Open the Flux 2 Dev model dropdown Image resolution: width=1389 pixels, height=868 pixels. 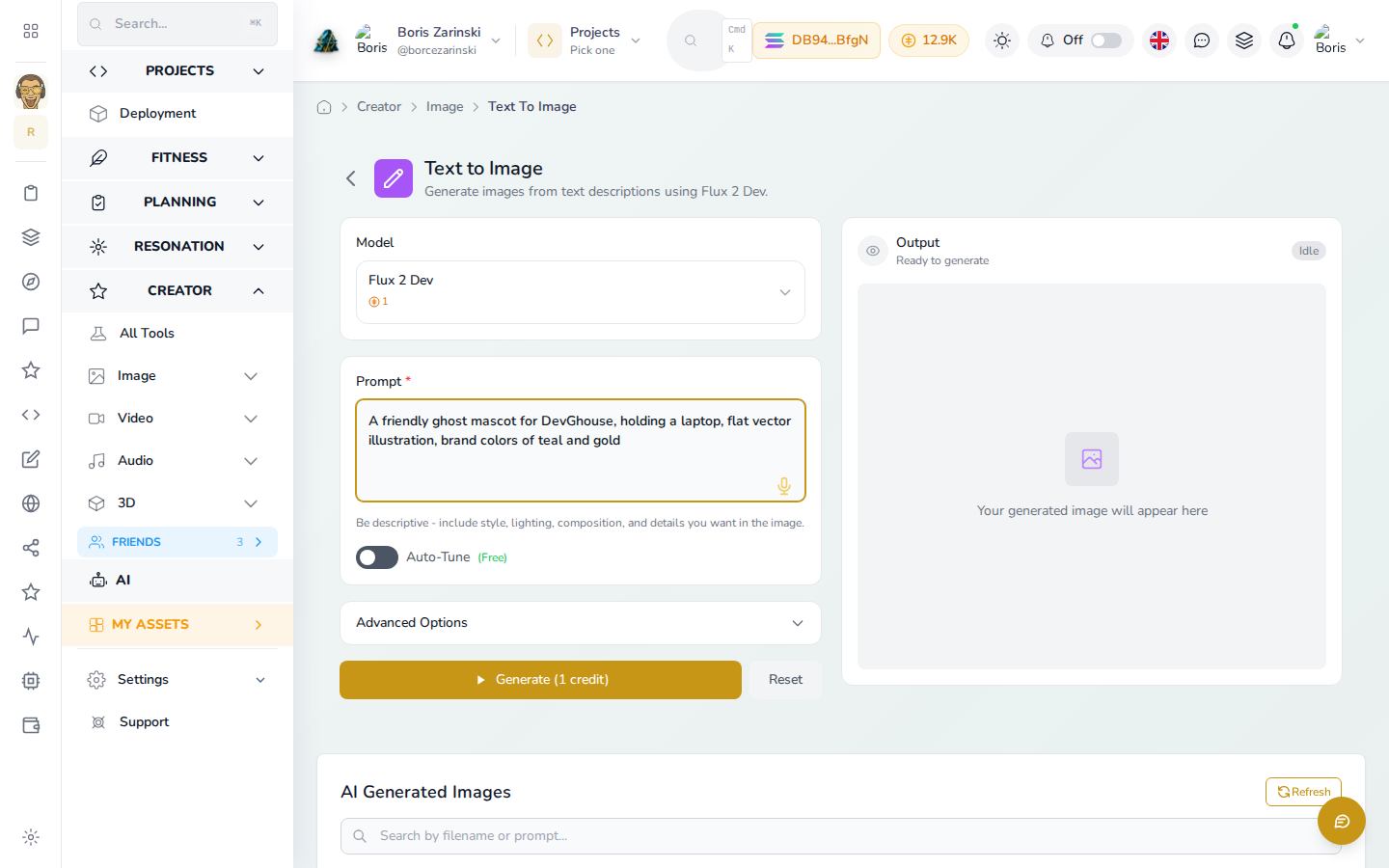[581, 292]
